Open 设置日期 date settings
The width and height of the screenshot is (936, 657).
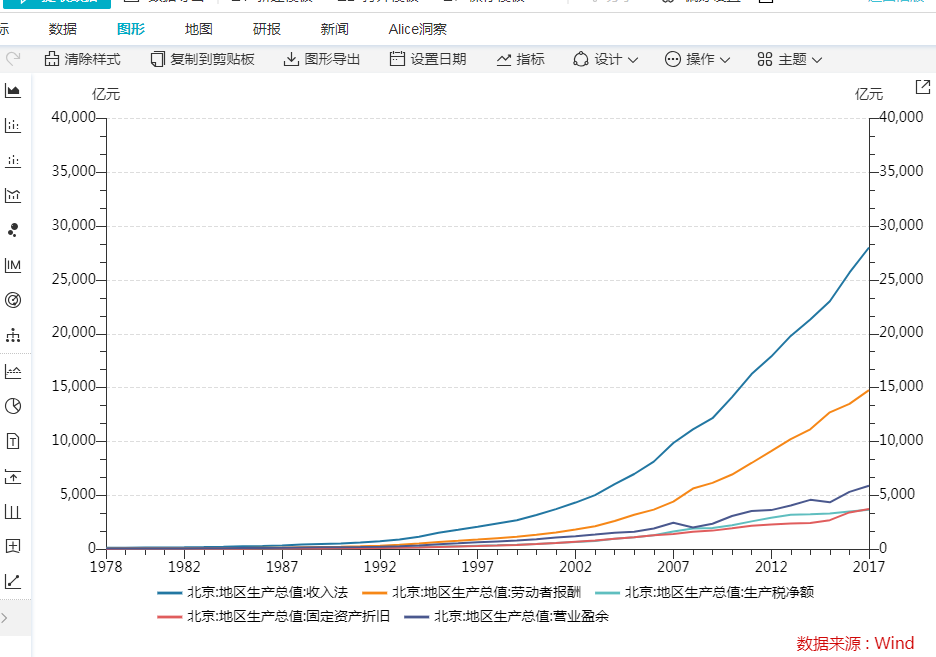click(427, 59)
